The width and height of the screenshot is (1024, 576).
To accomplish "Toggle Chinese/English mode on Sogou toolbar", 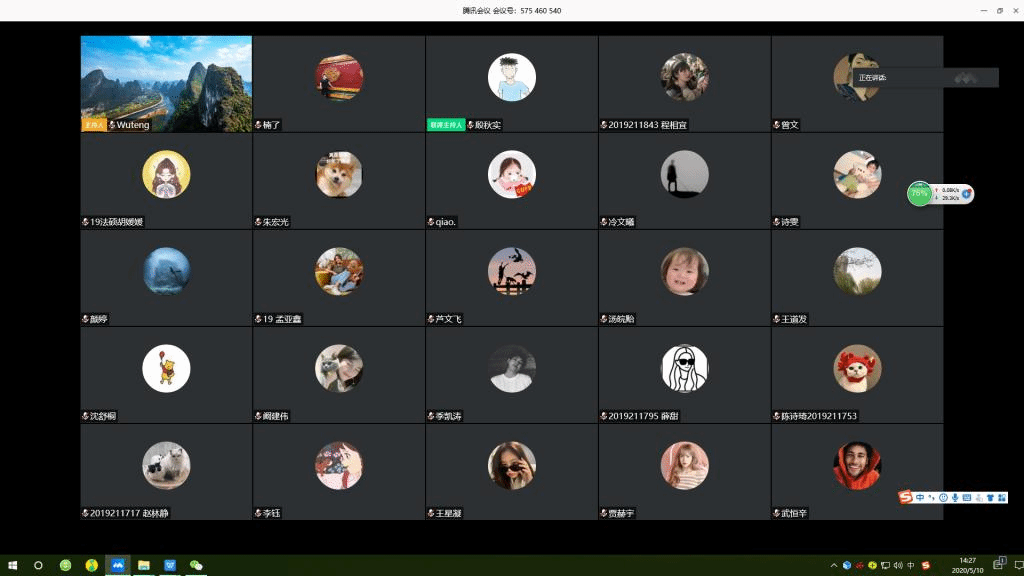I will pyautogui.click(x=920, y=497).
